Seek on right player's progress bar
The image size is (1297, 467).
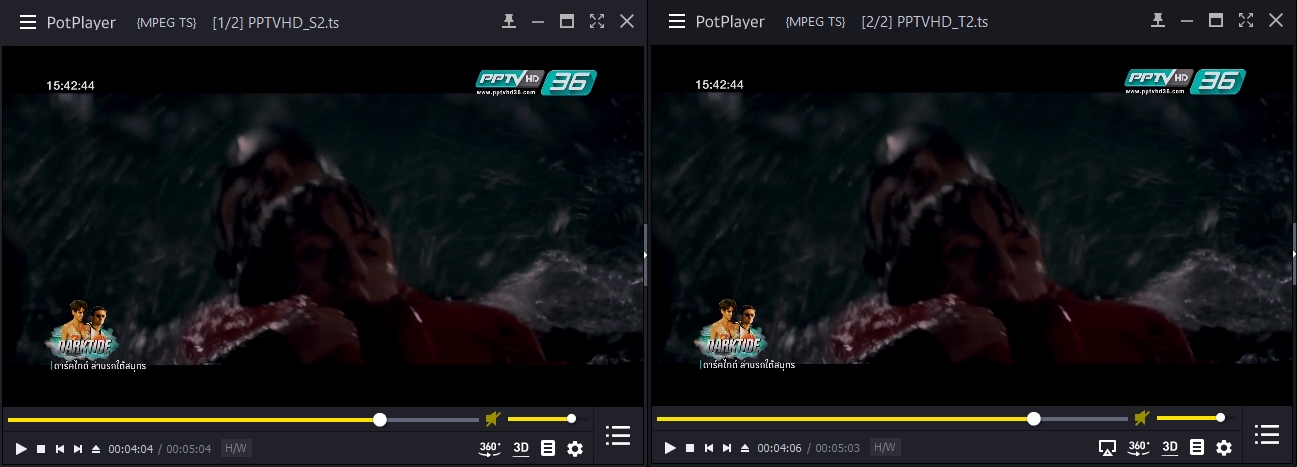892,419
